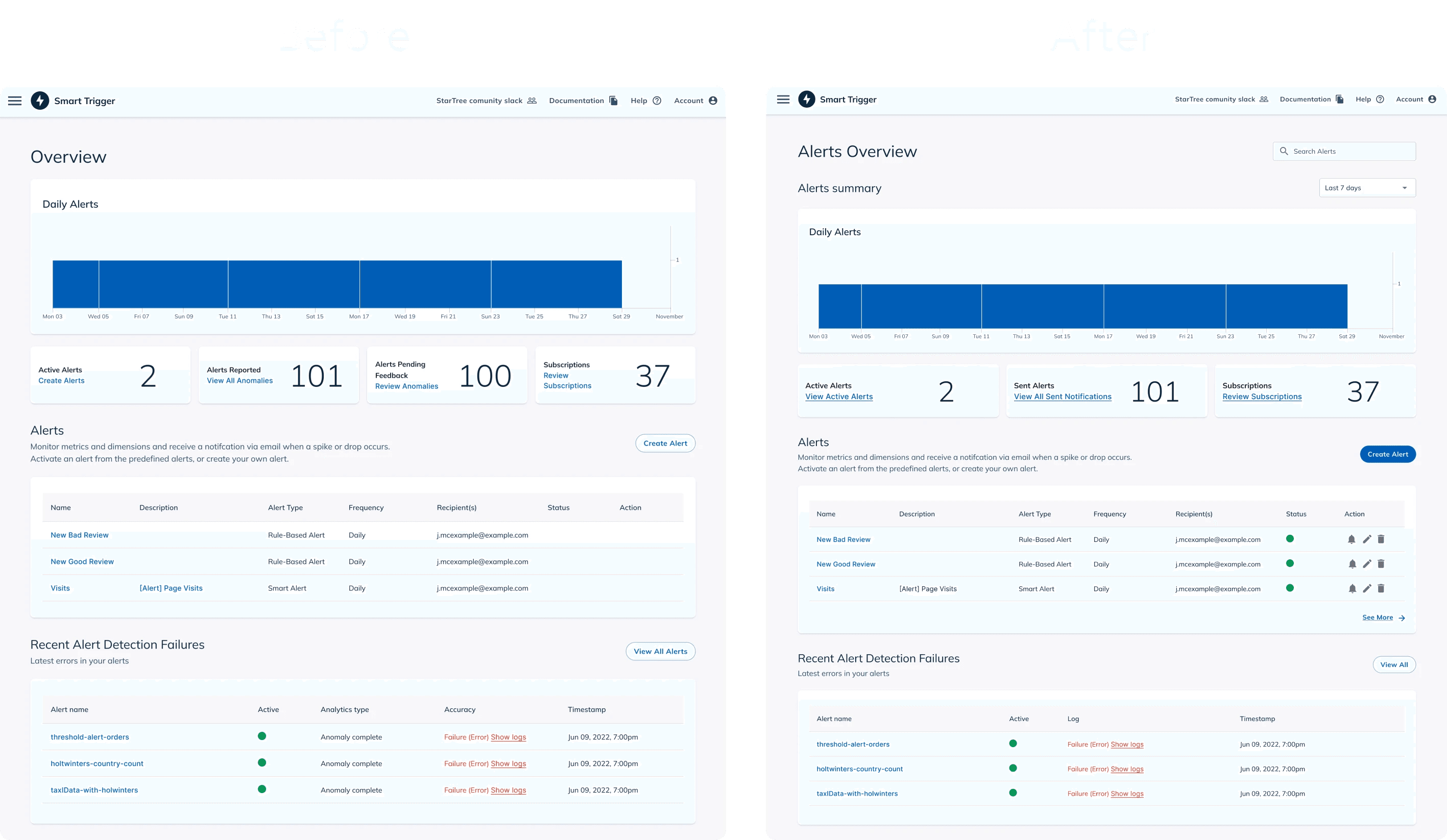1447x840 pixels.
Task: Toggle green status dot for Visits, After panel
Action: [1290, 588]
